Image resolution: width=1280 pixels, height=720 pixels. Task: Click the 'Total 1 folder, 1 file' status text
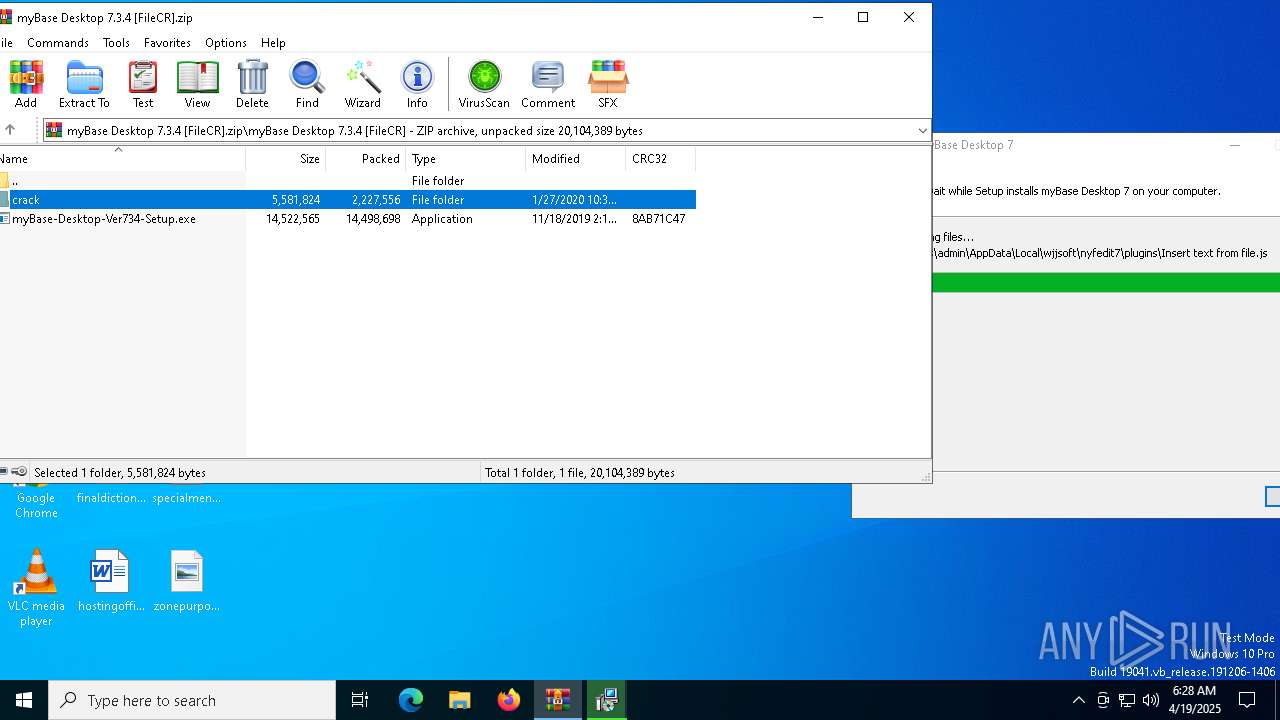coord(580,473)
